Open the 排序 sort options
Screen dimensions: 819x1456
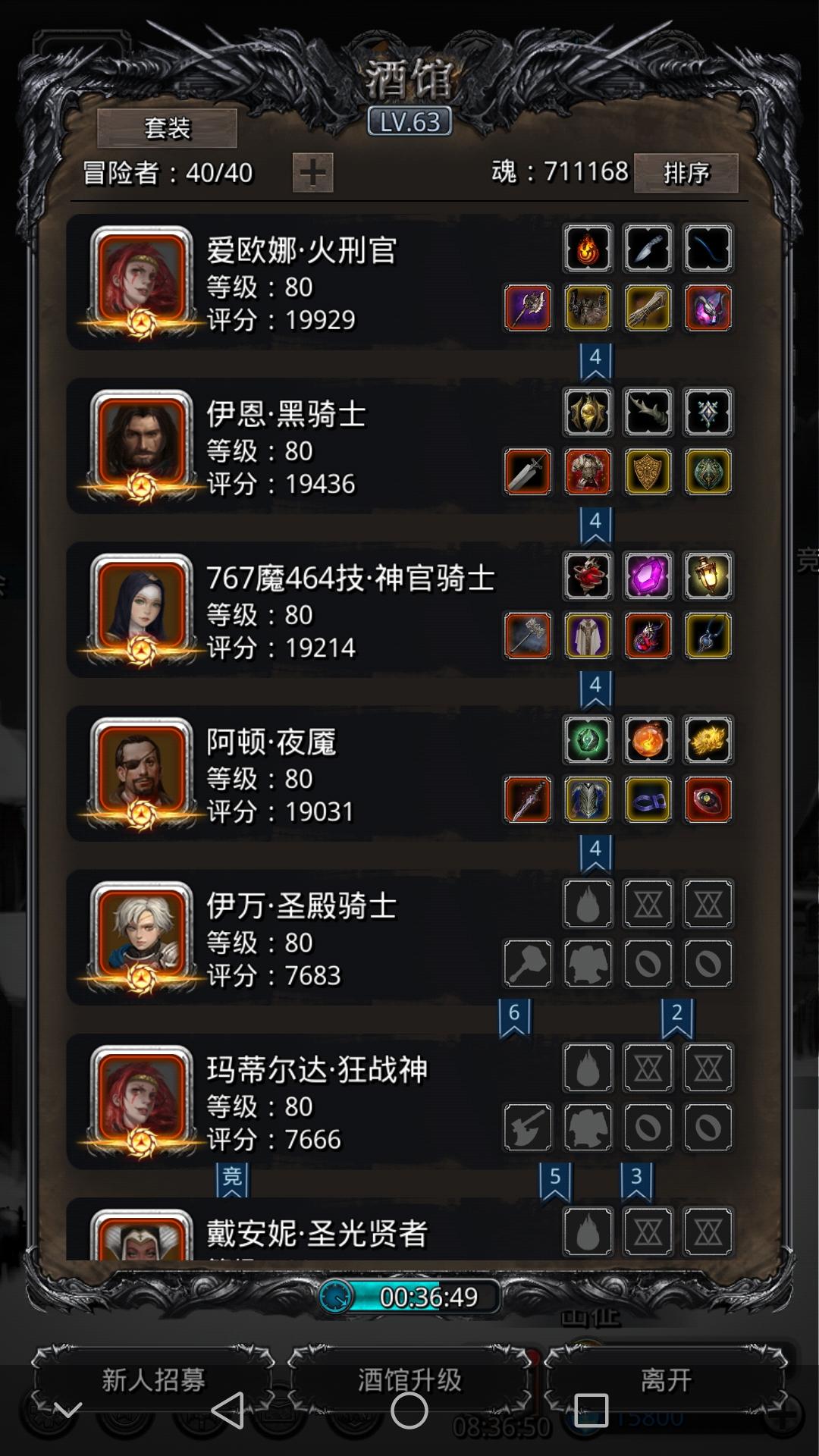[x=686, y=173]
